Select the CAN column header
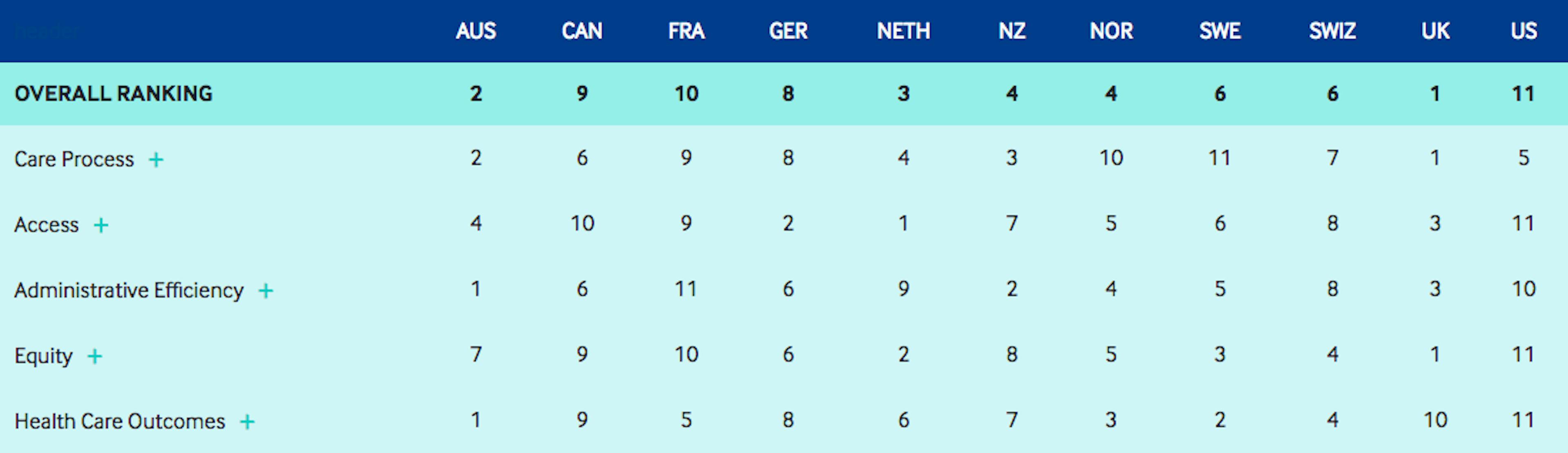 (582, 31)
